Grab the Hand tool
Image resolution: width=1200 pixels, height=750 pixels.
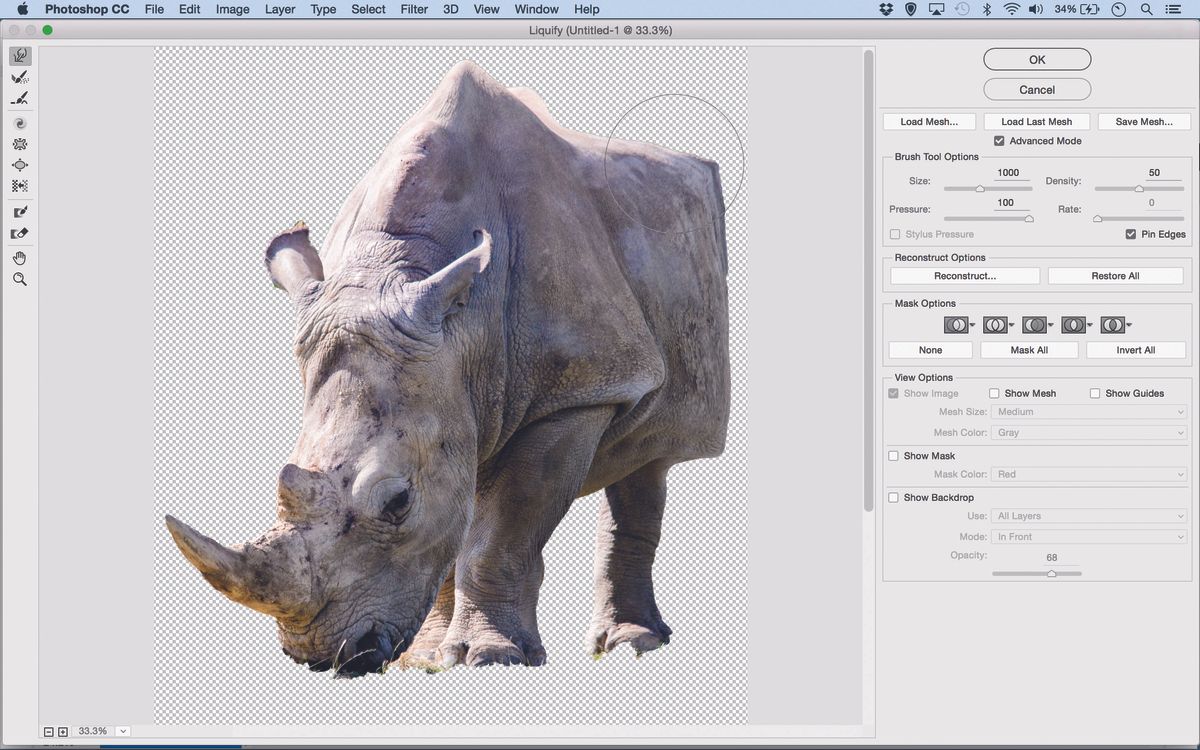(x=20, y=257)
